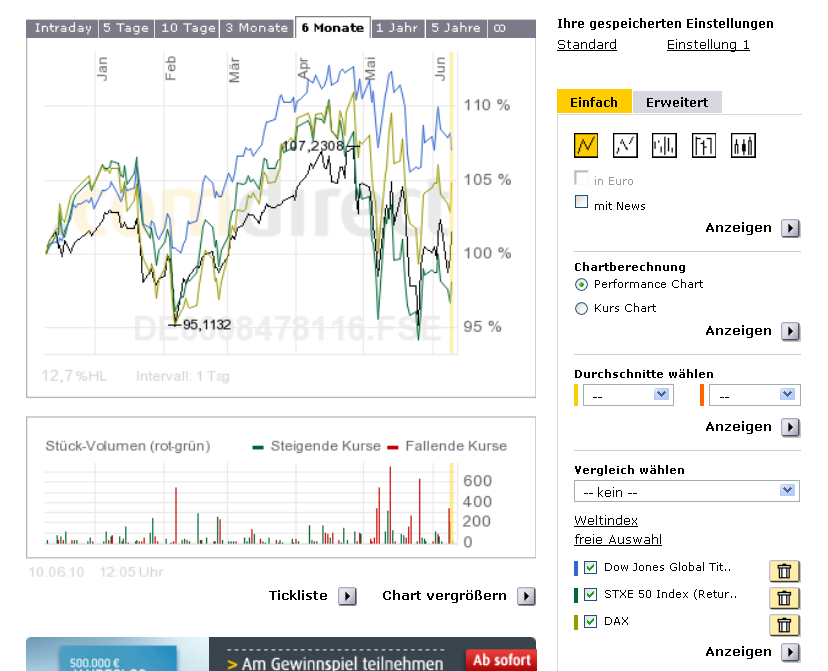Click the yellow average color swatch
This screenshot has width=828, height=671.
click(x=577, y=396)
